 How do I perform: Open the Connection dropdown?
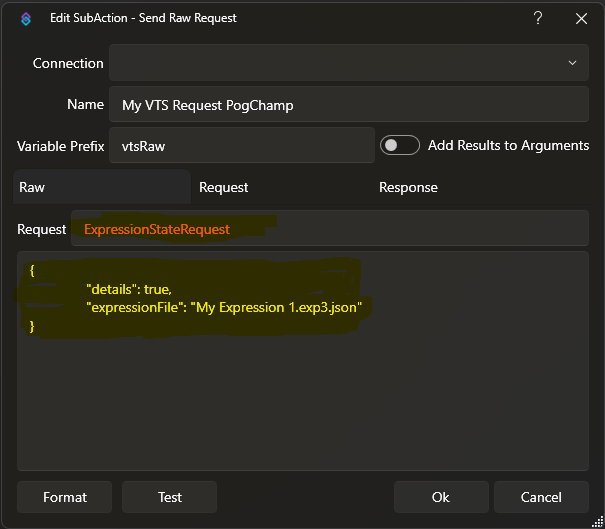(x=348, y=63)
